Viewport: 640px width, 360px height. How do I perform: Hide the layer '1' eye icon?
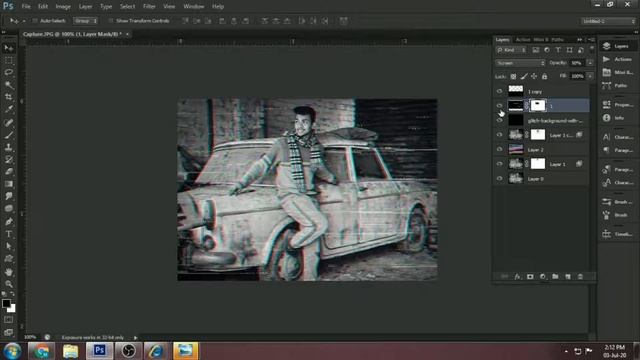click(499, 106)
